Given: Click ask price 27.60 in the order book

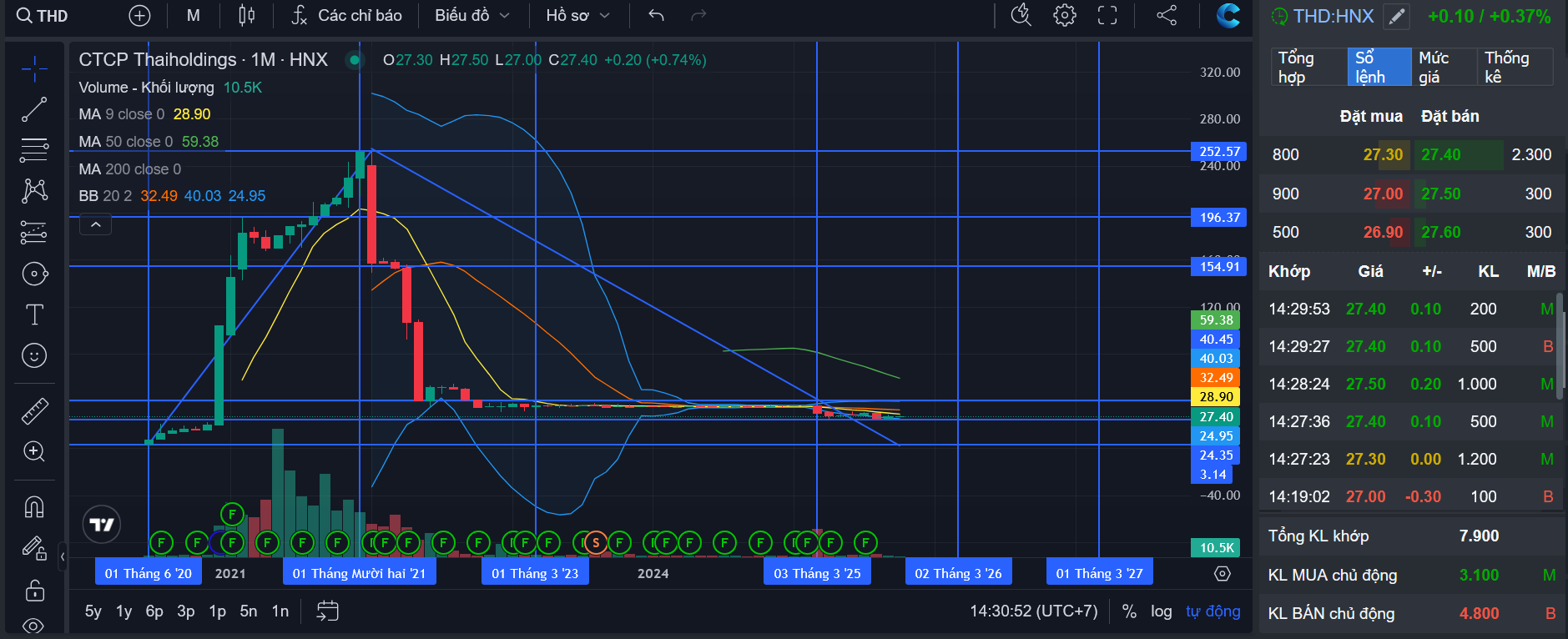Looking at the screenshot, I should coord(1441,232).
